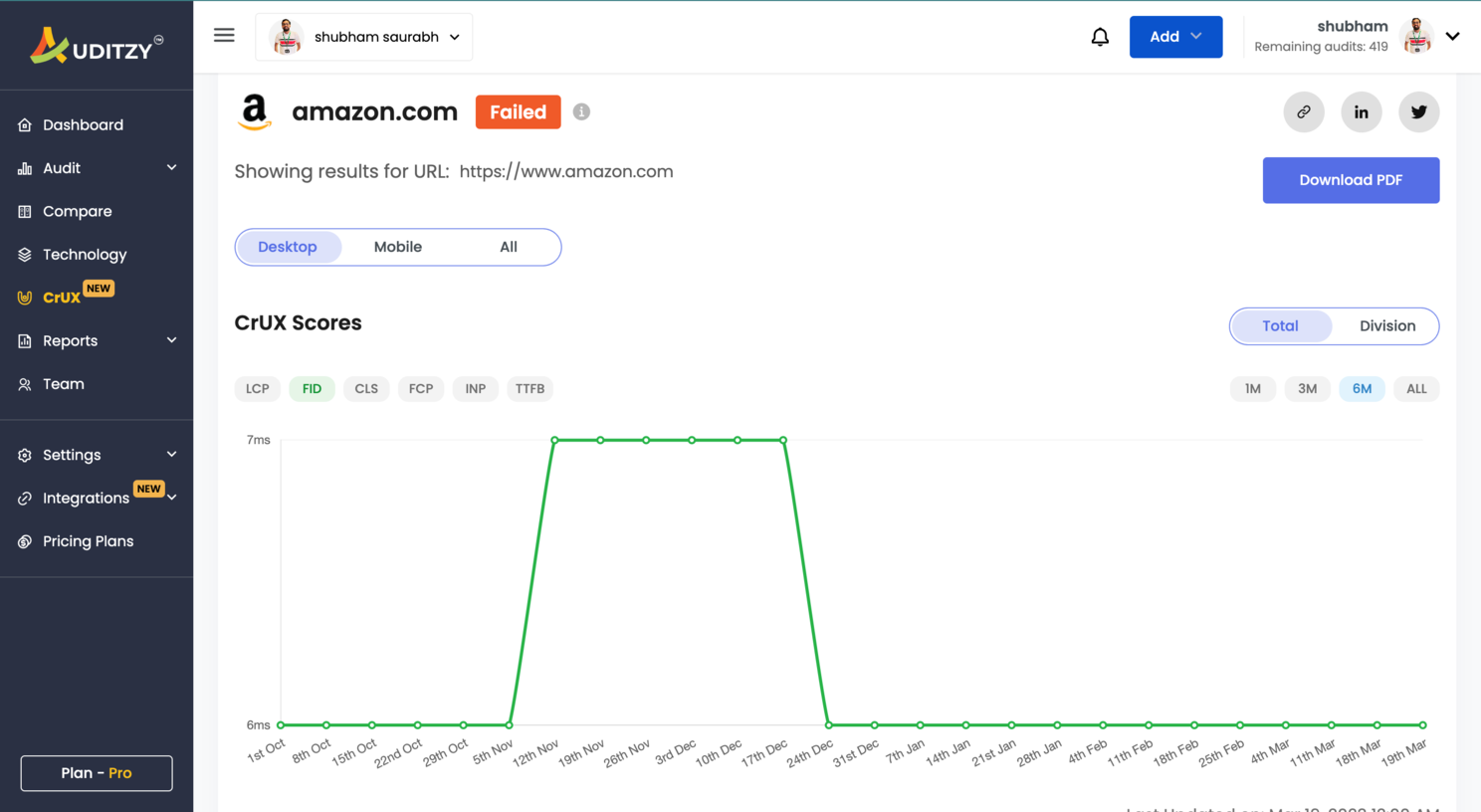Click the info icon beside Failed
This screenshot has height=812, width=1481.
(x=582, y=111)
